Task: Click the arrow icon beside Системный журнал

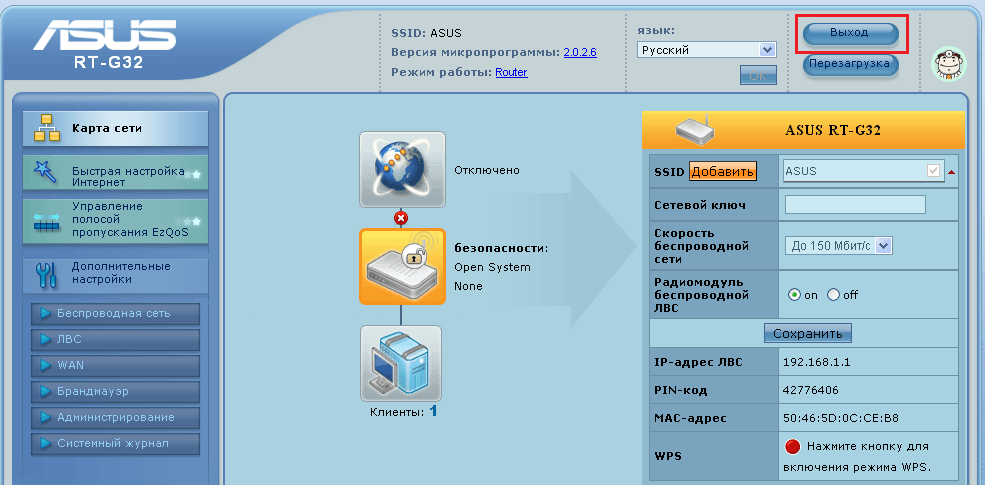Action: click(45, 443)
